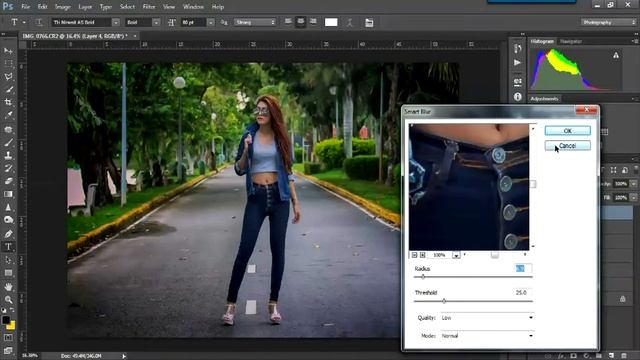Image resolution: width=640 pixels, height=360 pixels.
Task: Open the Photography workspace dropdown
Action: coord(609,22)
